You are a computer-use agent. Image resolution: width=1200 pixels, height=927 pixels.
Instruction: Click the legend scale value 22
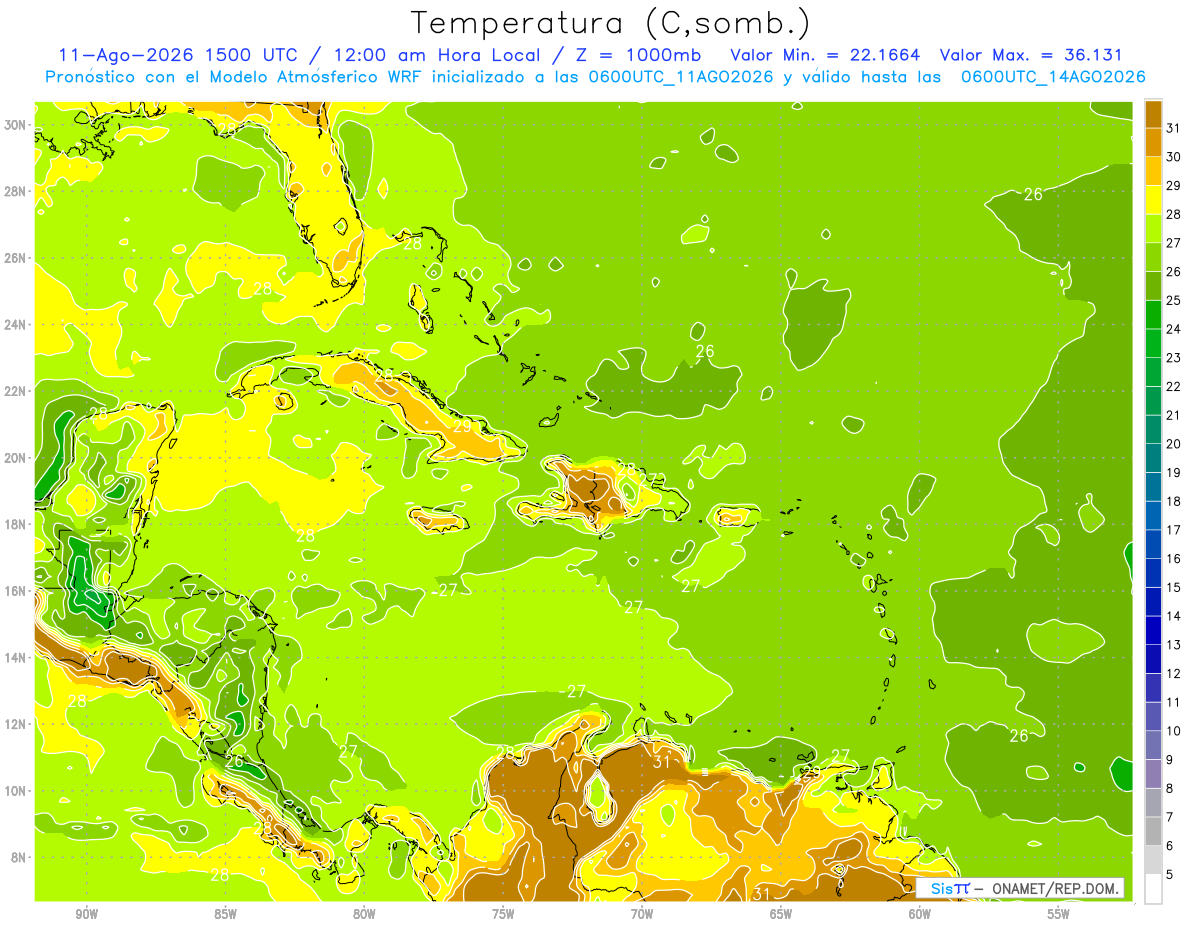[1173, 386]
